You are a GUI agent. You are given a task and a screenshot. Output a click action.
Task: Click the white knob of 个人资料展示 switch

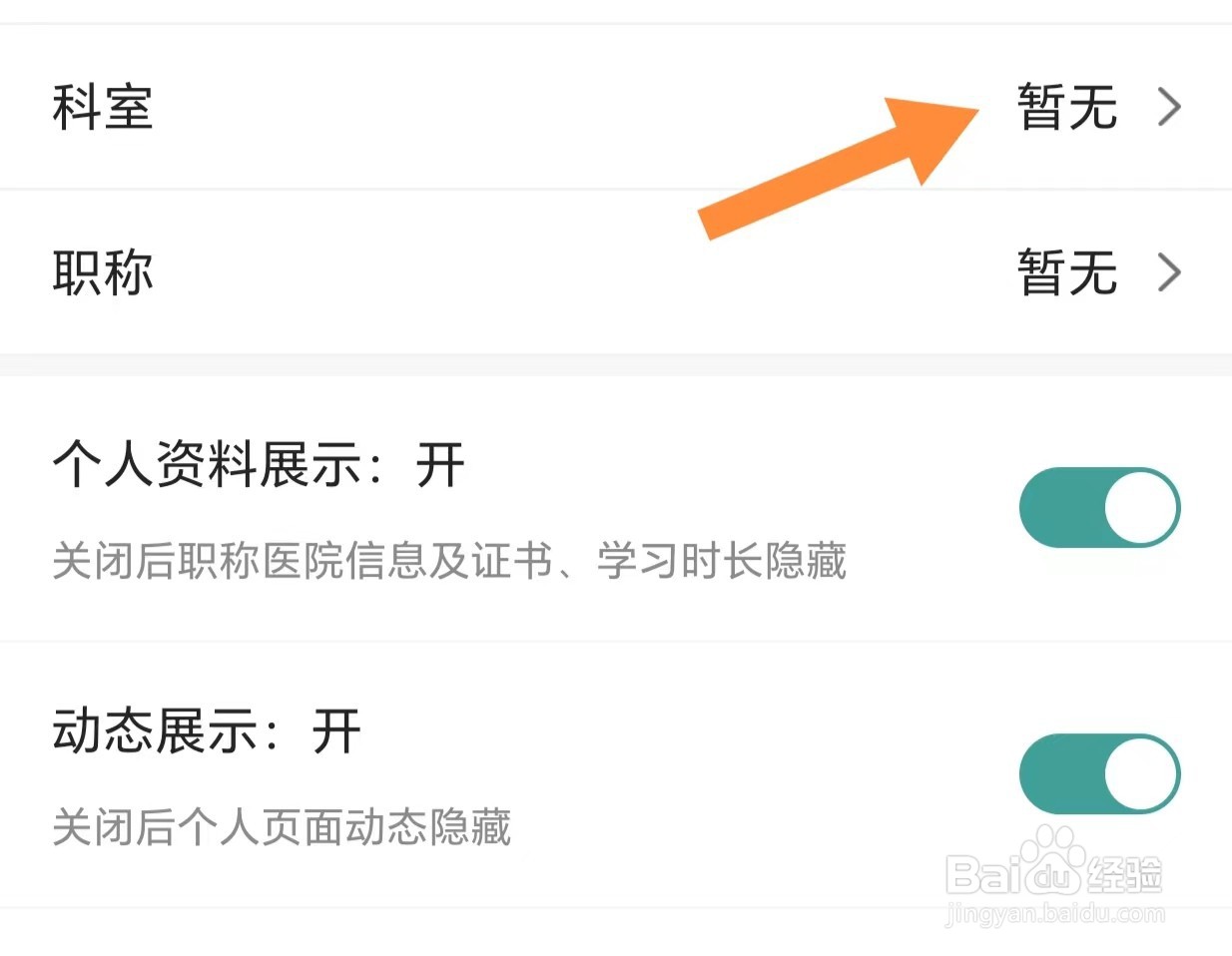1141,507
